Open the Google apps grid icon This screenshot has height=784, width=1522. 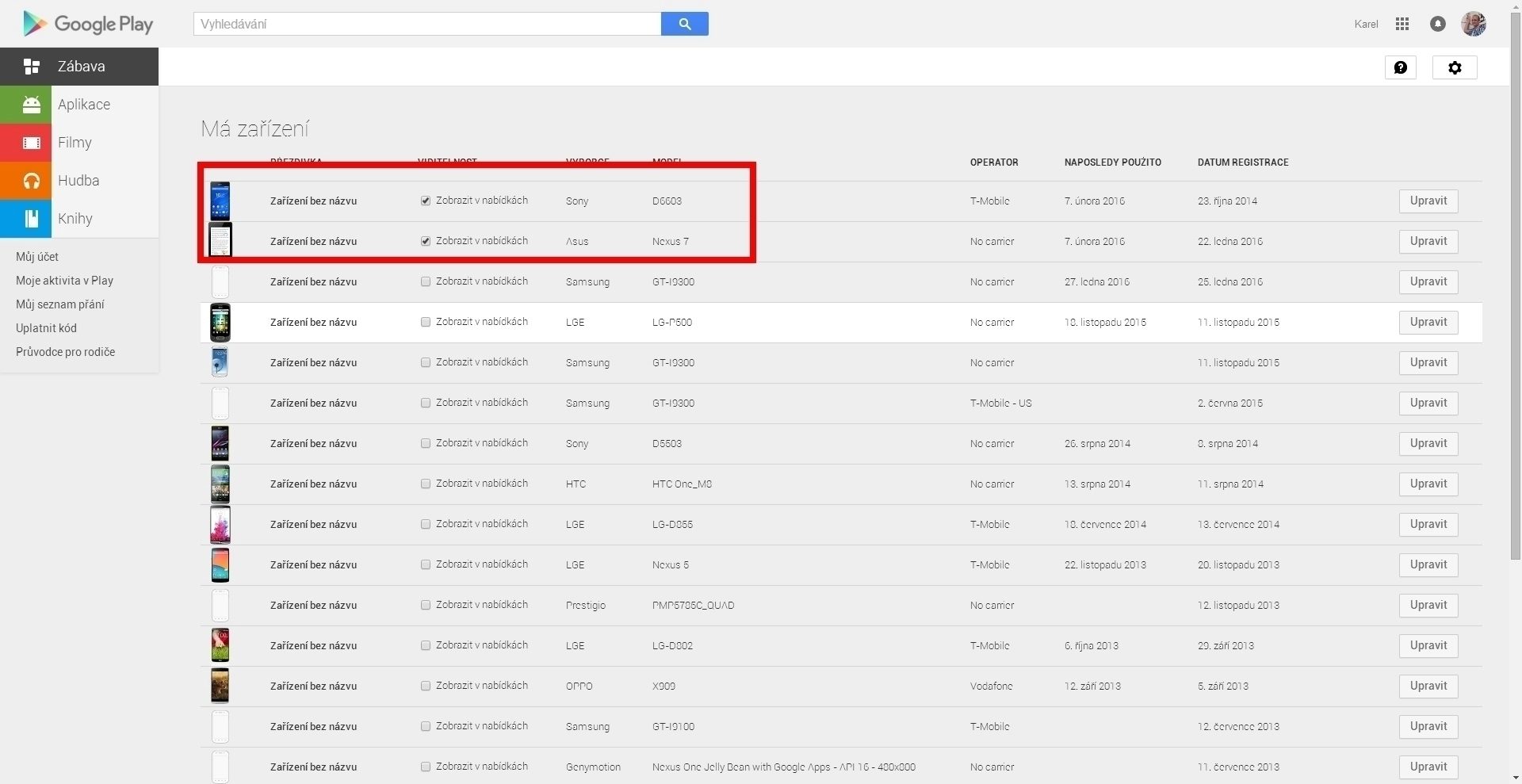click(x=1402, y=24)
